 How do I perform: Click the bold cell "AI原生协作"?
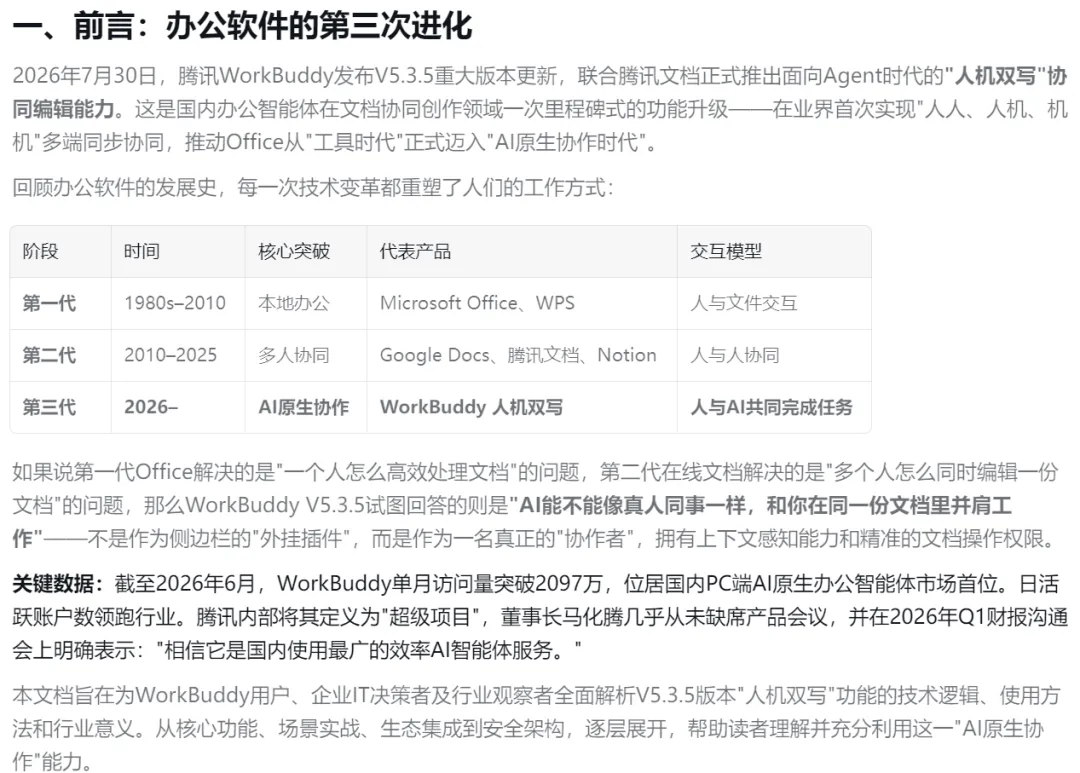click(x=304, y=407)
